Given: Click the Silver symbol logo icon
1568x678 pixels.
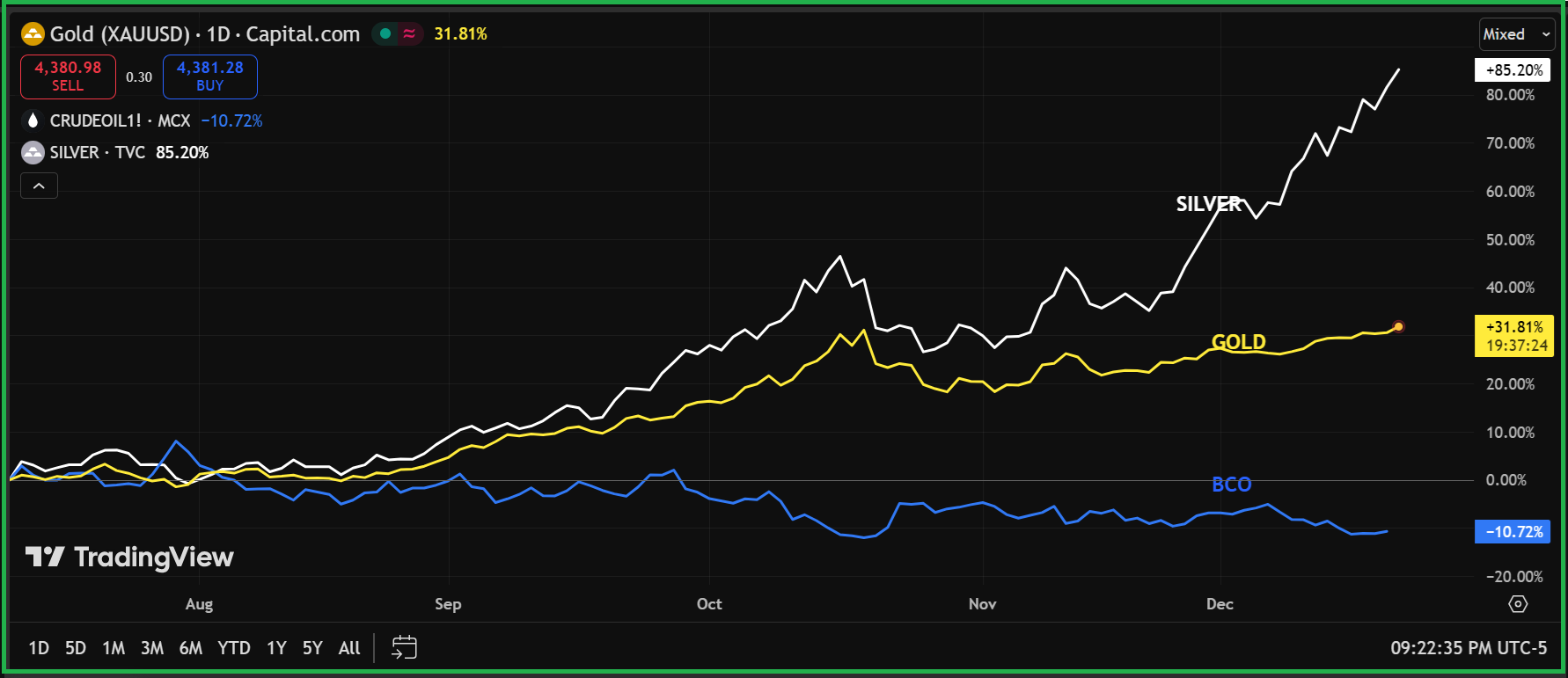Looking at the screenshot, I should pos(33,153).
